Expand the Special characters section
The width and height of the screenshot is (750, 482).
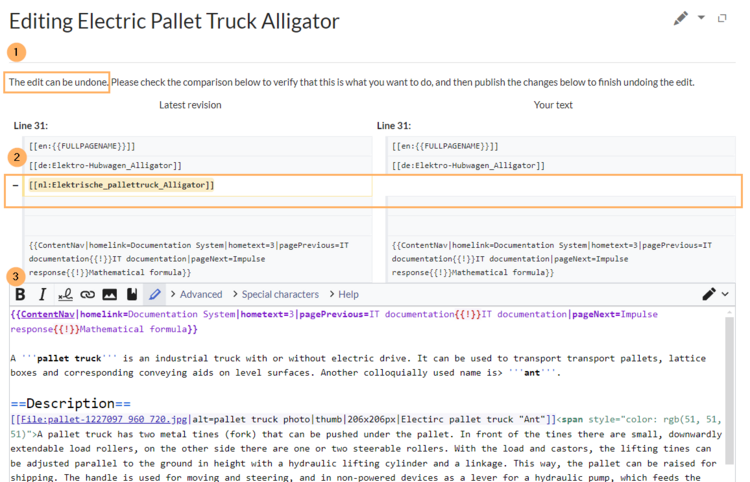pos(276,295)
